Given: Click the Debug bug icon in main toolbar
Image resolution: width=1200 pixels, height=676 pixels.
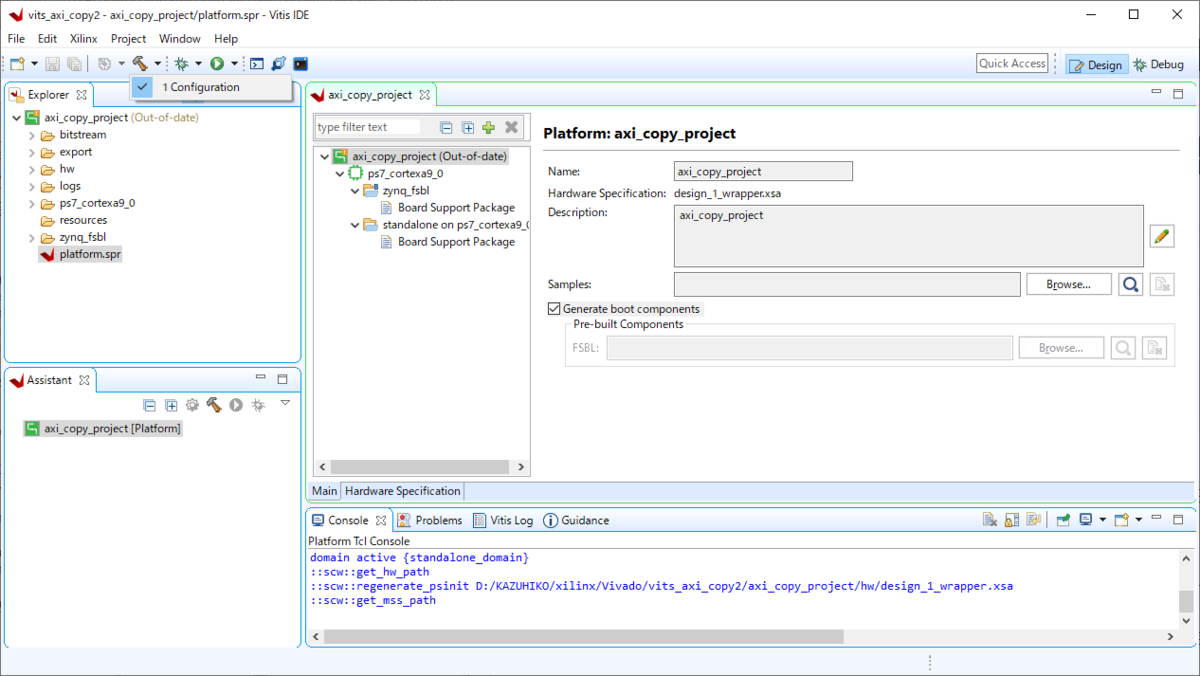Looking at the screenshot, I should pyautogui.click(x=182, y=63).
